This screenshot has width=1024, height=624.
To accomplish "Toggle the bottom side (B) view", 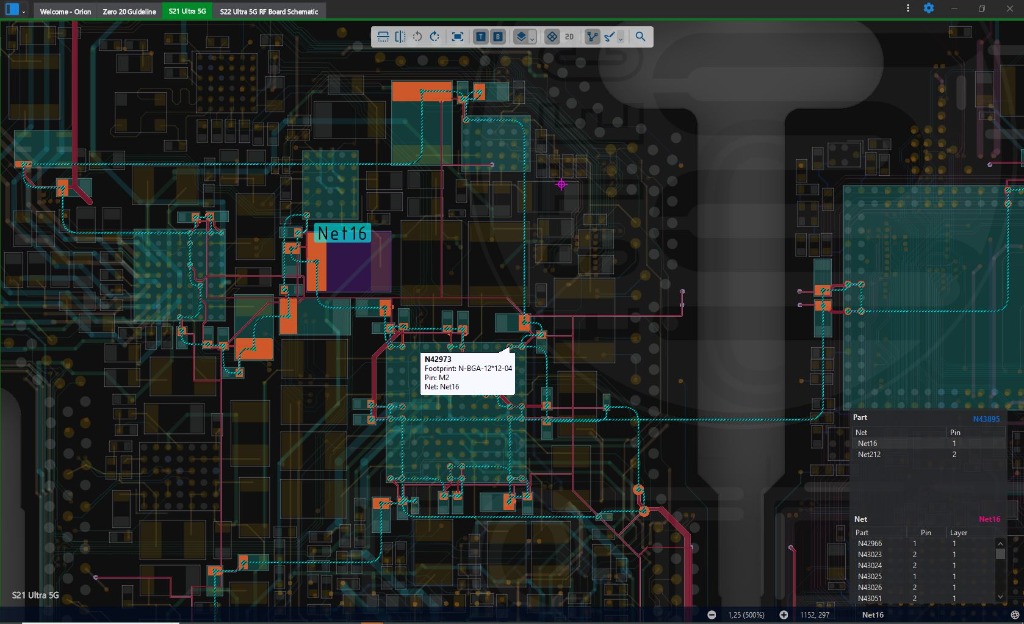I will [x=498, y=37].
